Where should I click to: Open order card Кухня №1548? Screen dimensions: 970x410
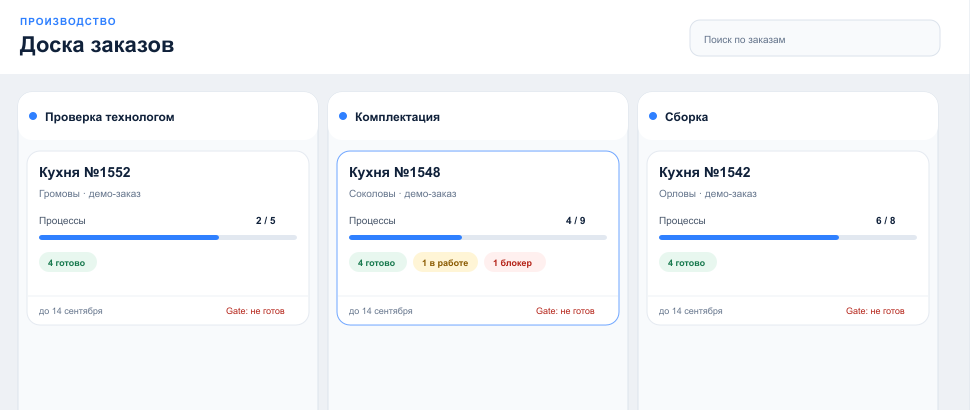[x=478, y=238]
